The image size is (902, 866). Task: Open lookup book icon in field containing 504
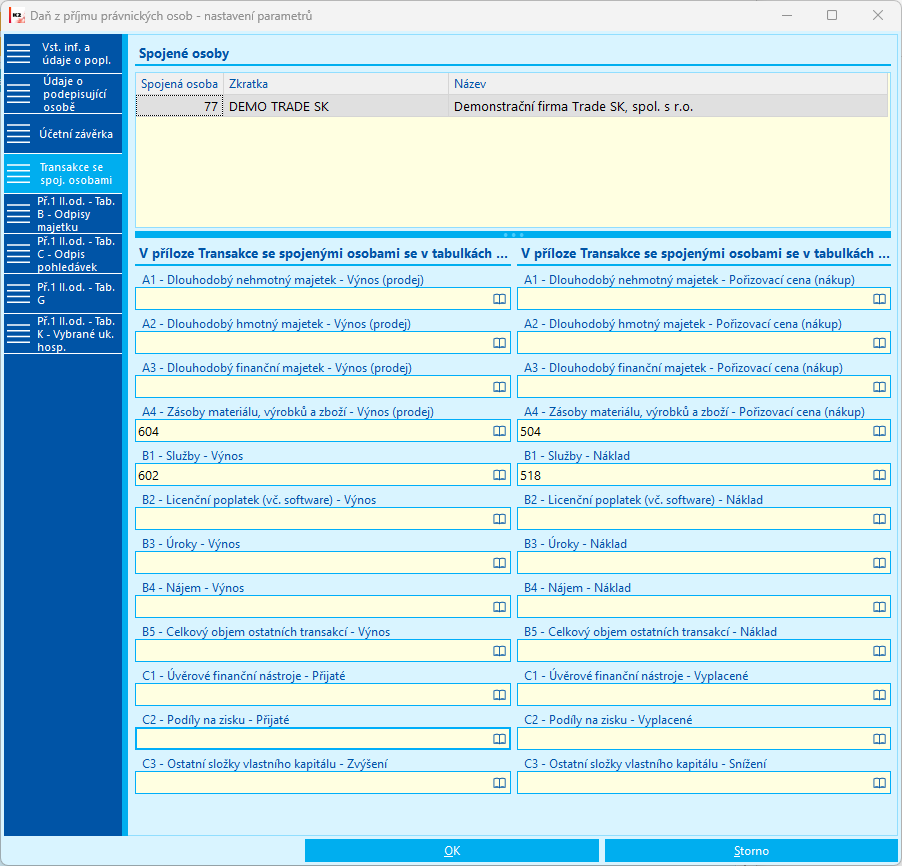(879, 431)
